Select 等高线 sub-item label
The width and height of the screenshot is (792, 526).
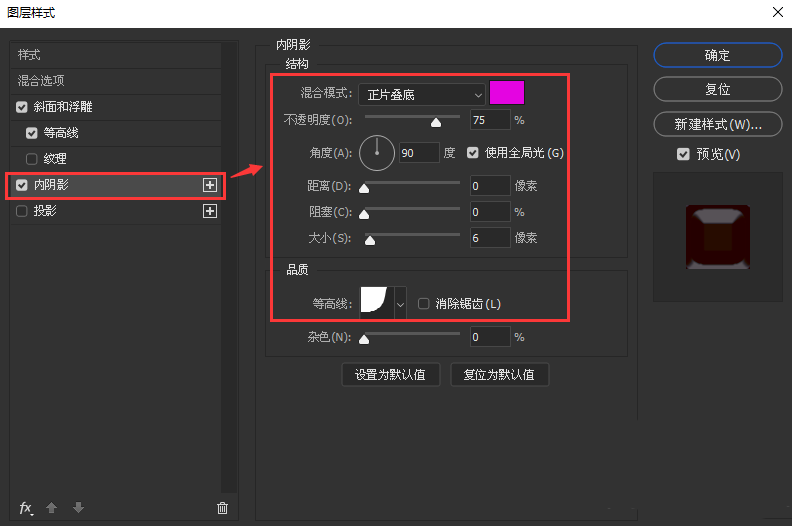(x=61, y=133)
